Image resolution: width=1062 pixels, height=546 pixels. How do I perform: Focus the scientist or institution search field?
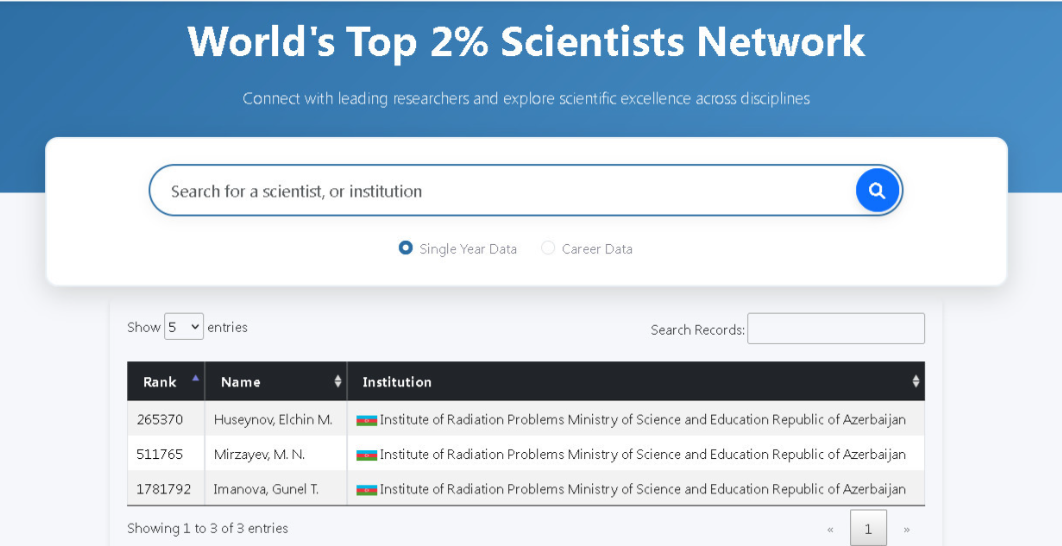(x=500, y=191)
